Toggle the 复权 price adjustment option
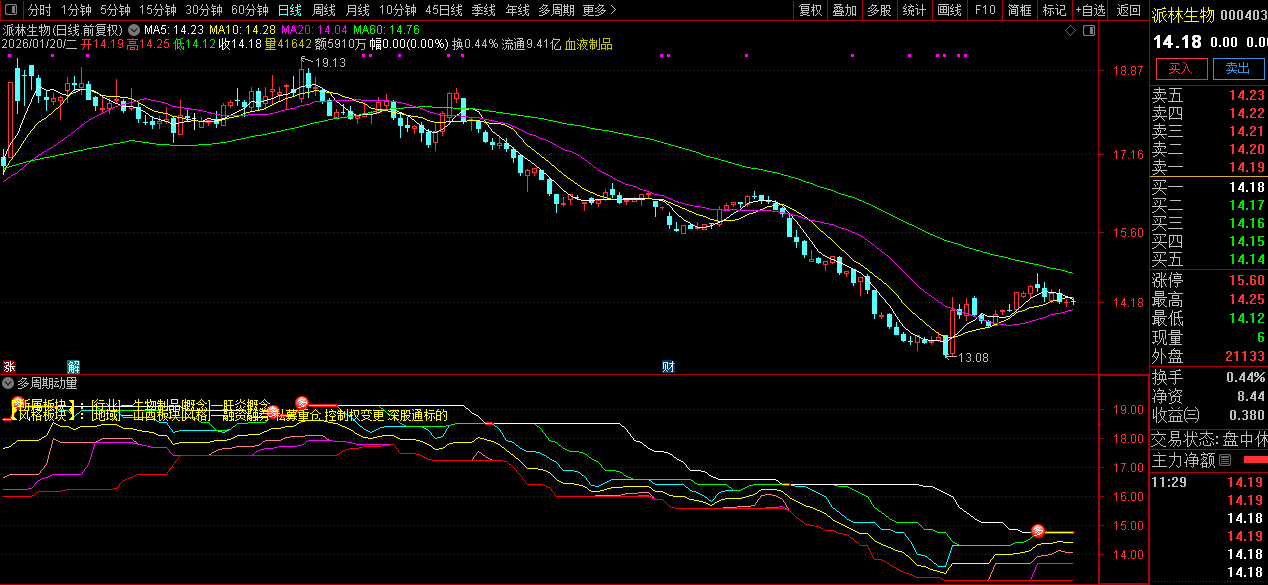Screen dimensions: 1268x585 coord(810,10)
